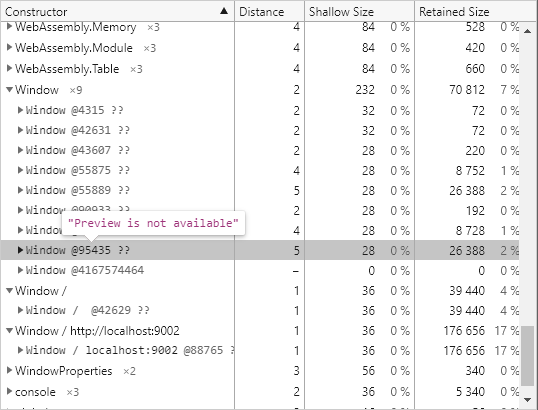Click the Constructor sort ascending arrow
The width and height of the screenshot is (538, 410).
click(x=224, y=11)
